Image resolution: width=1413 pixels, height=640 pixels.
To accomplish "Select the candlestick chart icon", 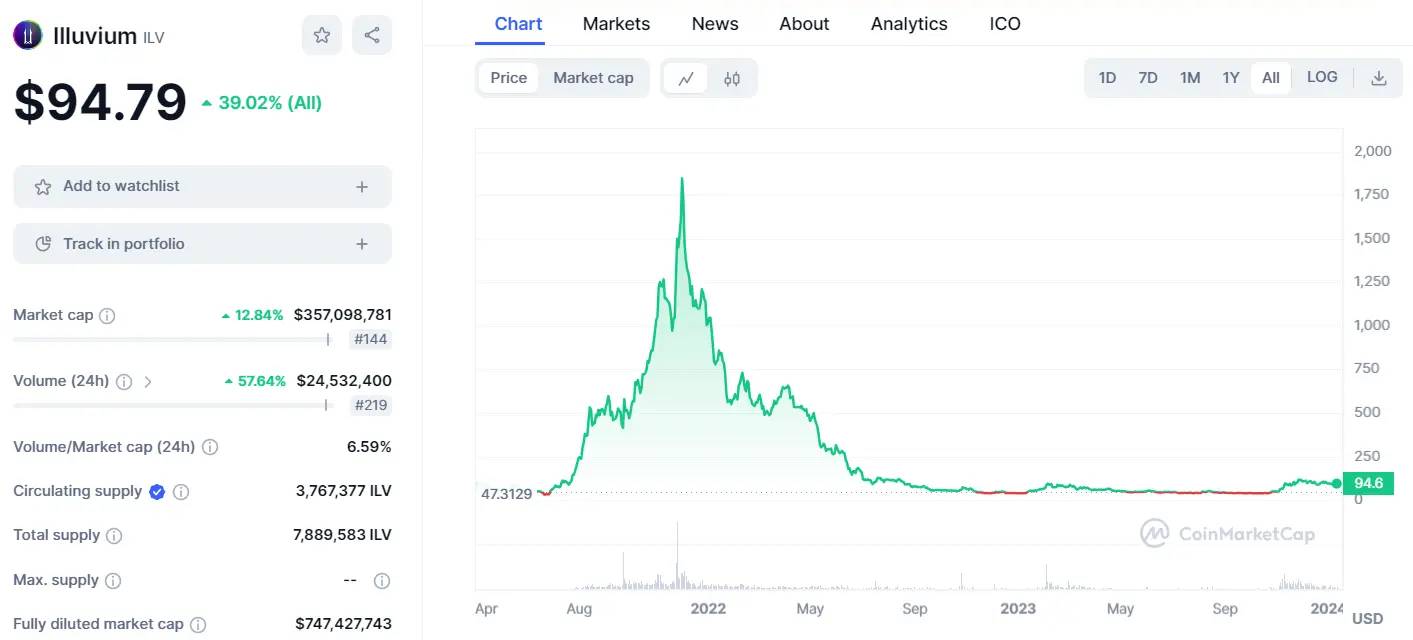I will tap(732, 78).
